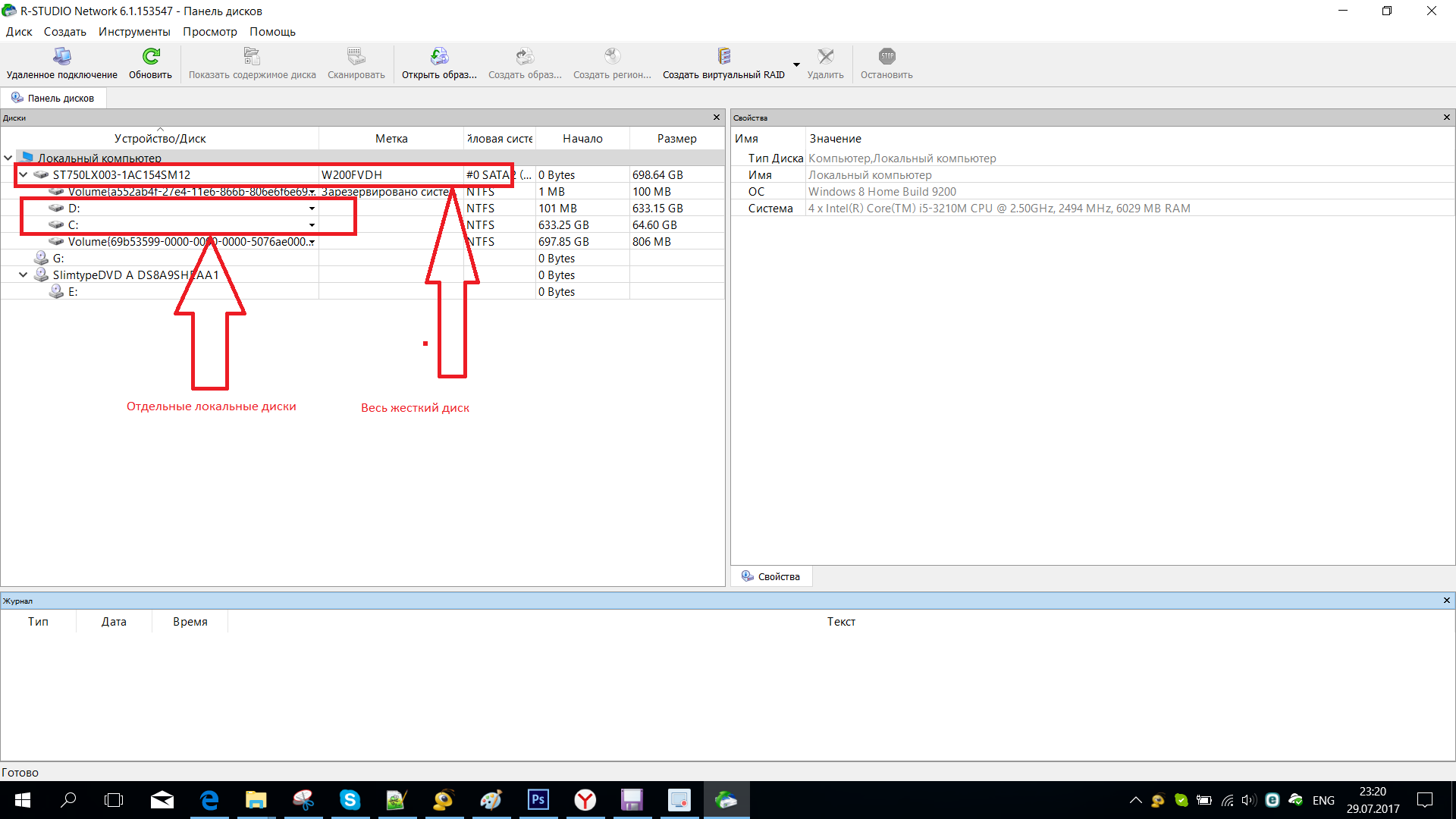Sort by Метка column header

click(391, 138)
